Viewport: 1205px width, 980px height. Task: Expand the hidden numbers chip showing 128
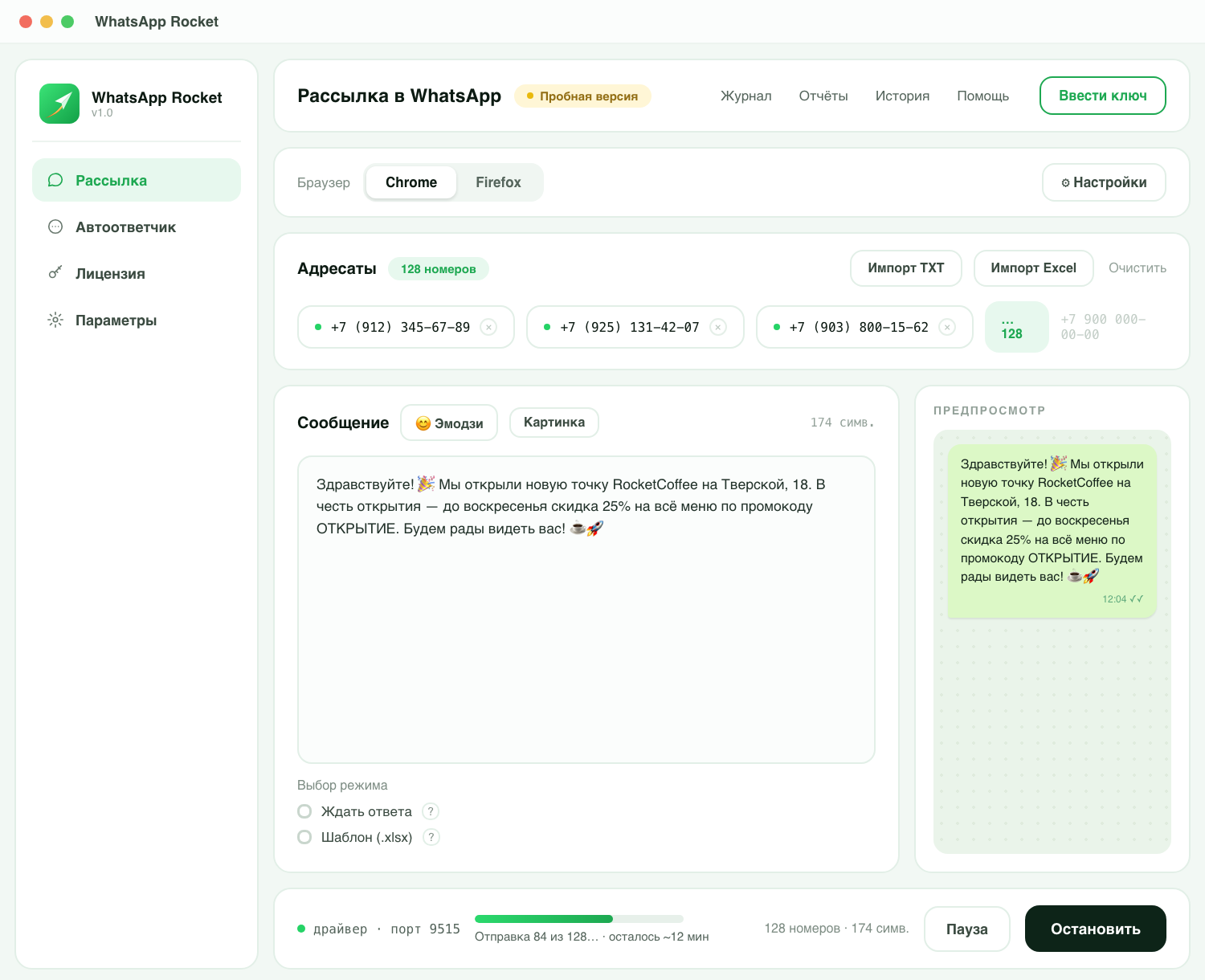pos(1016,327)
